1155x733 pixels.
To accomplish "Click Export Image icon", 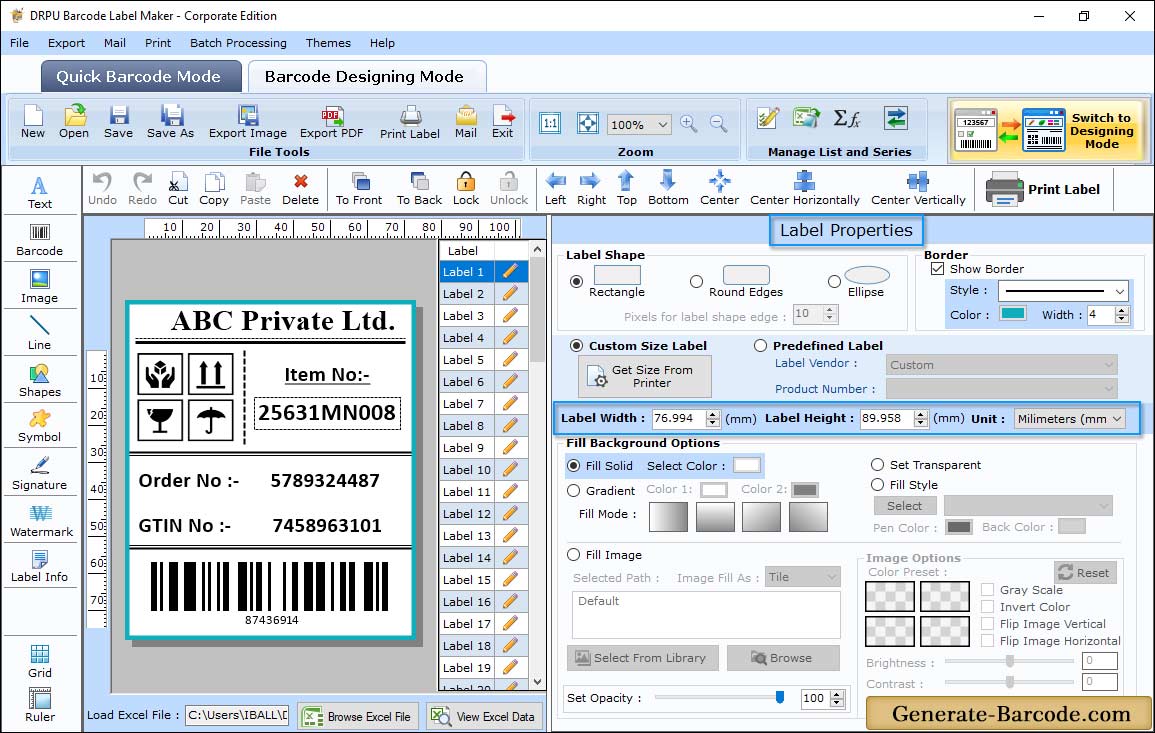I will pyautogui.click(x=248, y=122).
